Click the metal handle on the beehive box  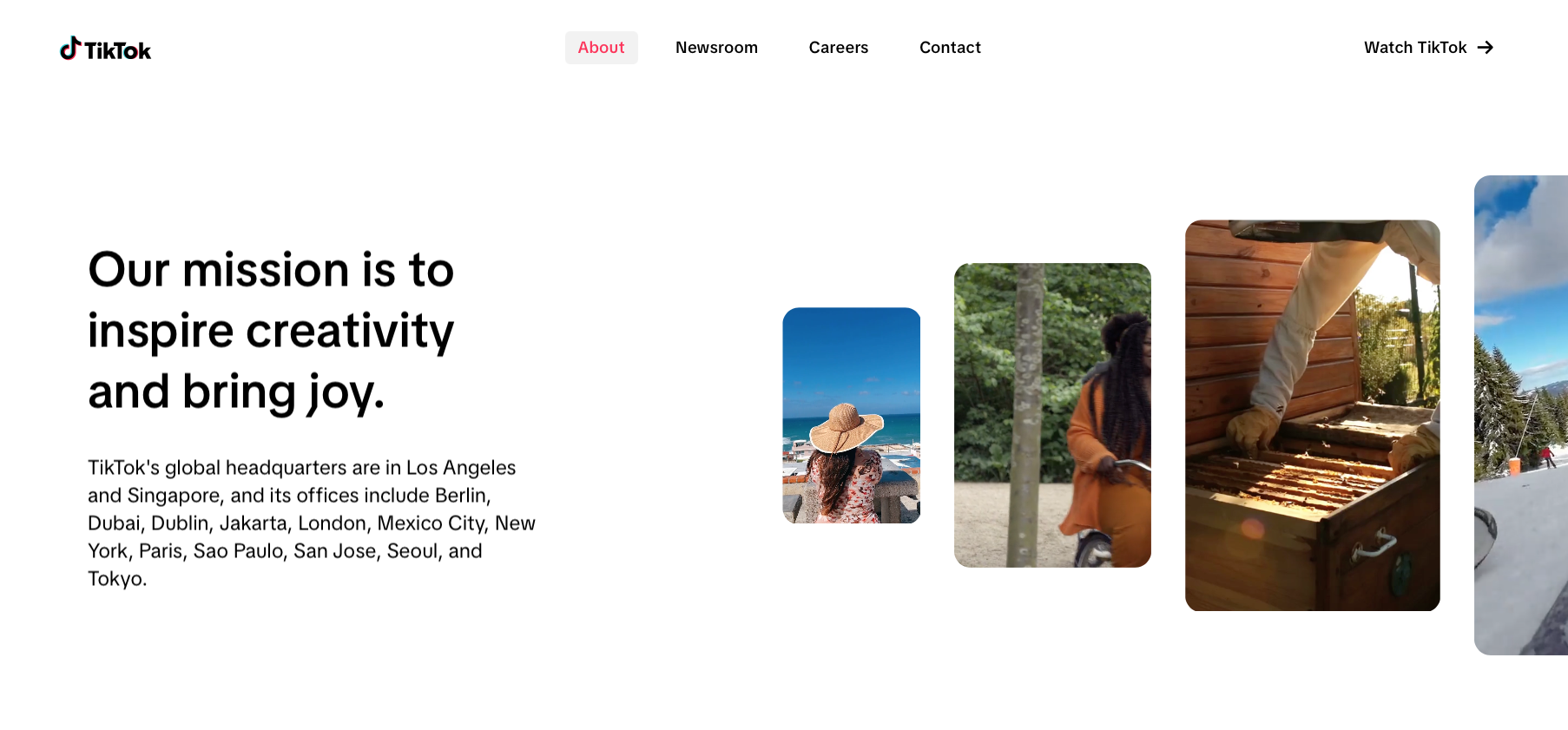[1374, 546]
